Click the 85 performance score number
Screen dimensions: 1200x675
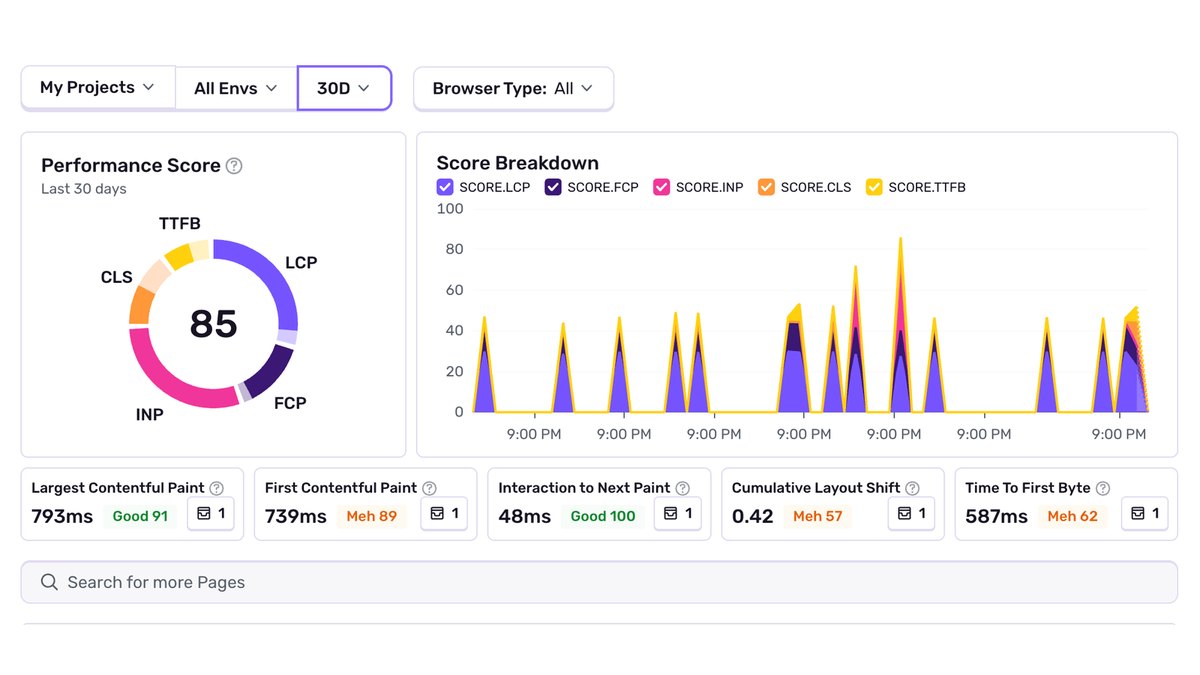pos(213,324)
